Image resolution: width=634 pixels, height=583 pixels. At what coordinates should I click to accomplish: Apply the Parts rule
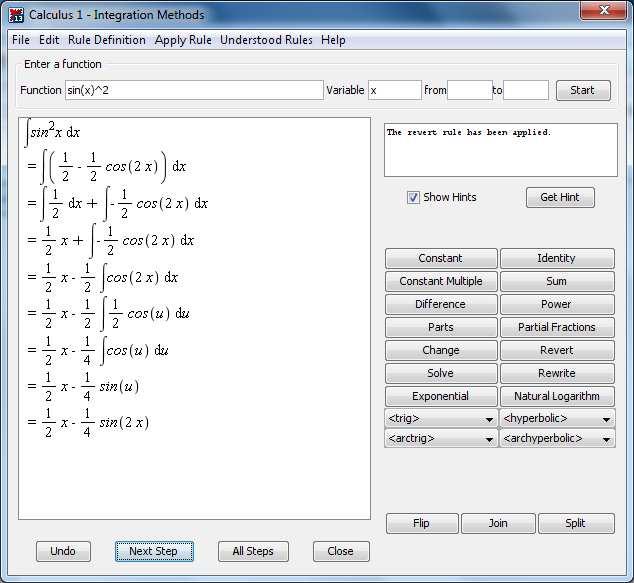pyautogui.click(x=441, y=327)
